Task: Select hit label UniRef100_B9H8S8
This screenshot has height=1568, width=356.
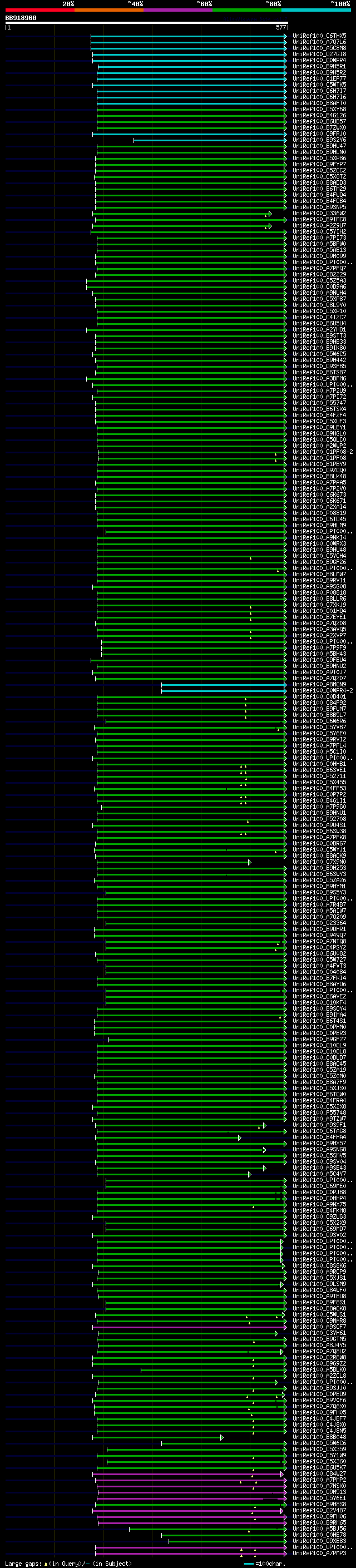Action: (x=319, y=1505)
